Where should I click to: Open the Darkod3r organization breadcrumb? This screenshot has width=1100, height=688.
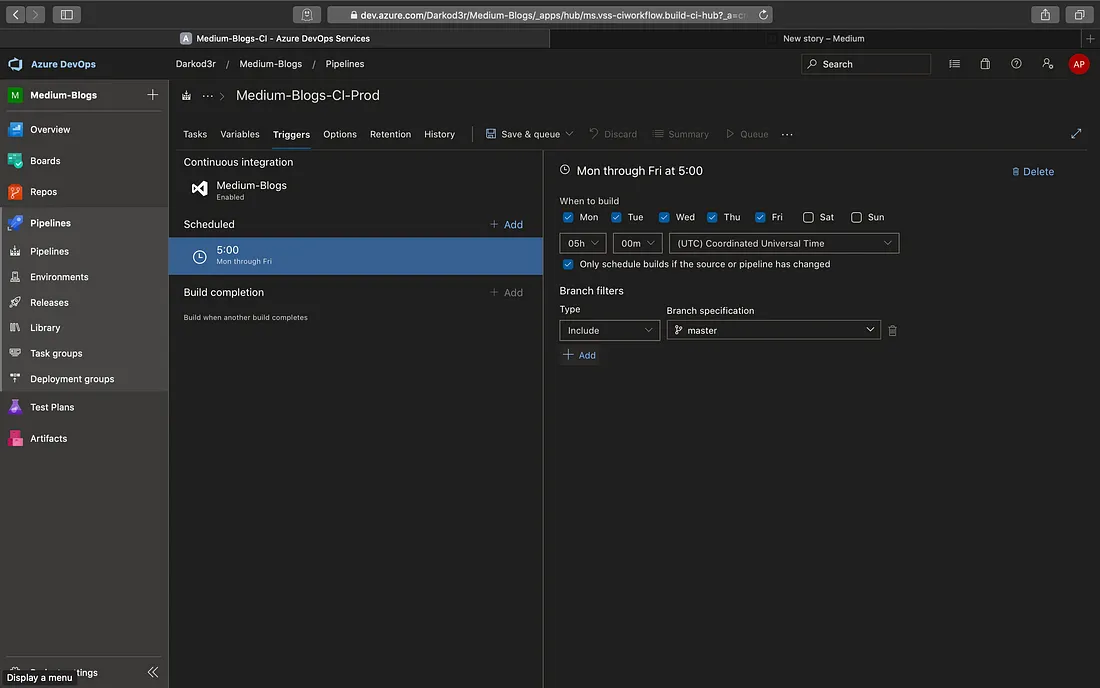tap(196, 64)
